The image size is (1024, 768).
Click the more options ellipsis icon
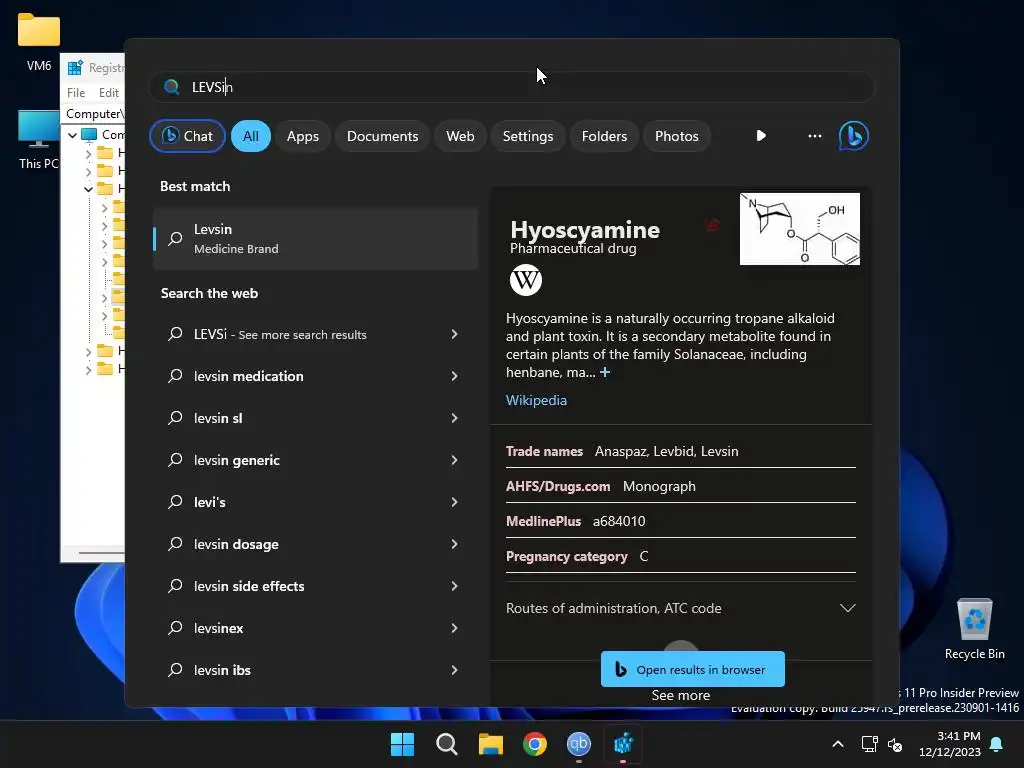[814, 136]
